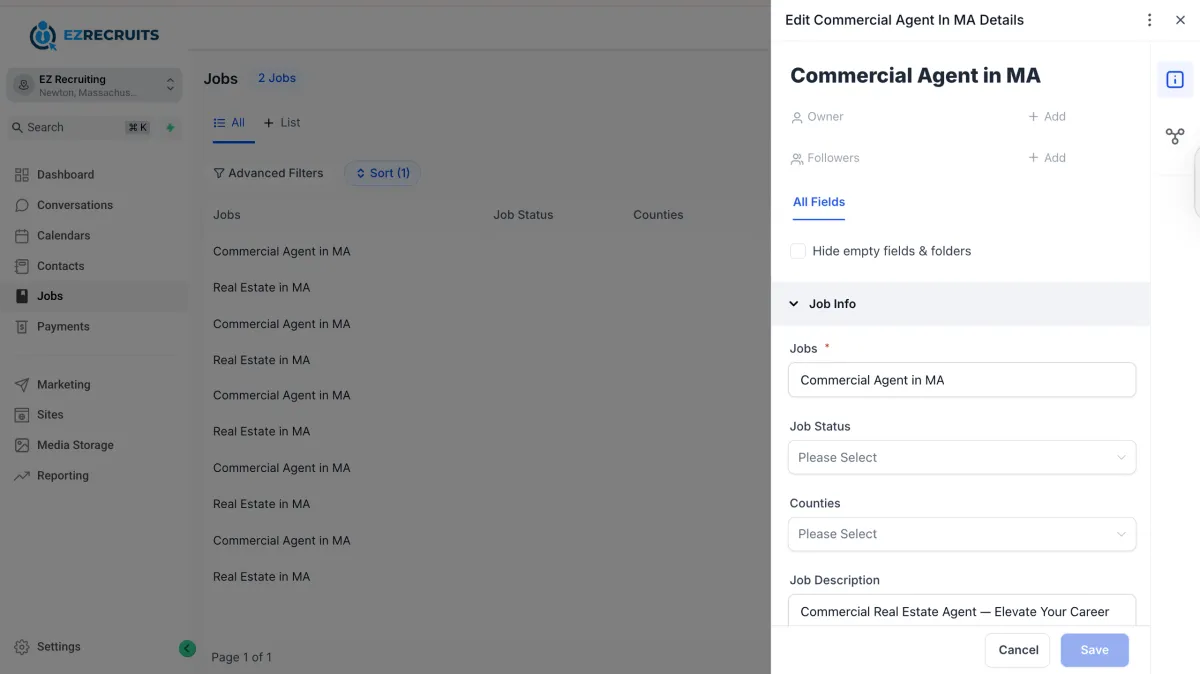The height and width of the screenshot is (674, 1200).
Task: Click the Settings gear in sidebar
Action: point(22,647)
